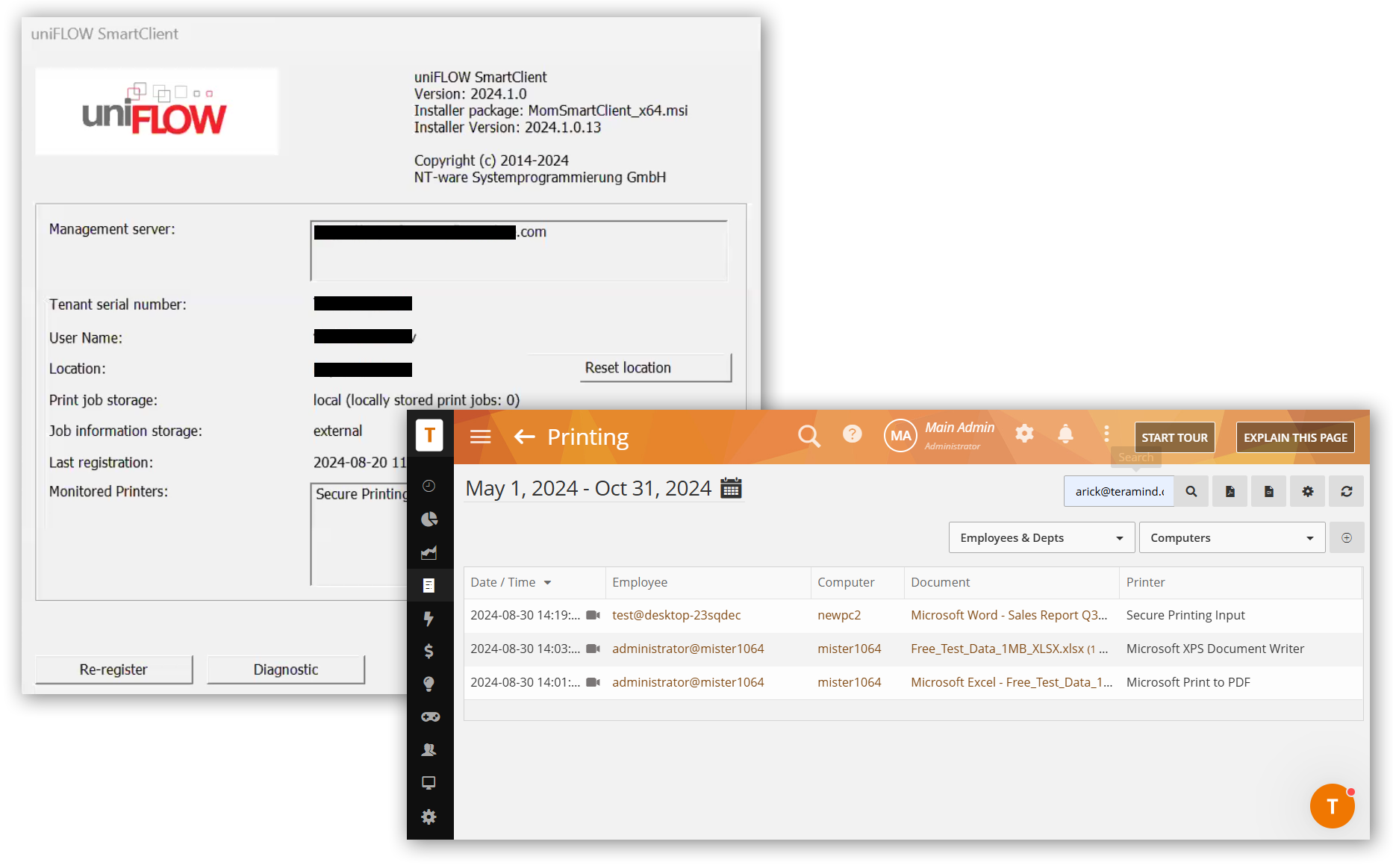The height and width of the screenshot is (868, 1393).
Task: Open global search magnifier in orange header
Action: click(x=808, y=436)
